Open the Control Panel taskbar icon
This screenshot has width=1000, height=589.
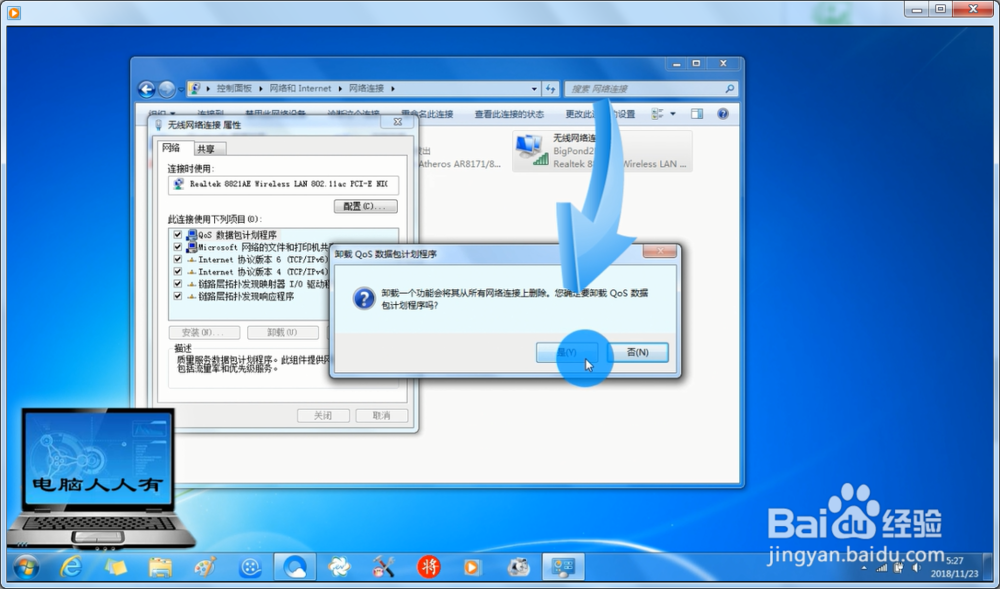click(563, 566)
